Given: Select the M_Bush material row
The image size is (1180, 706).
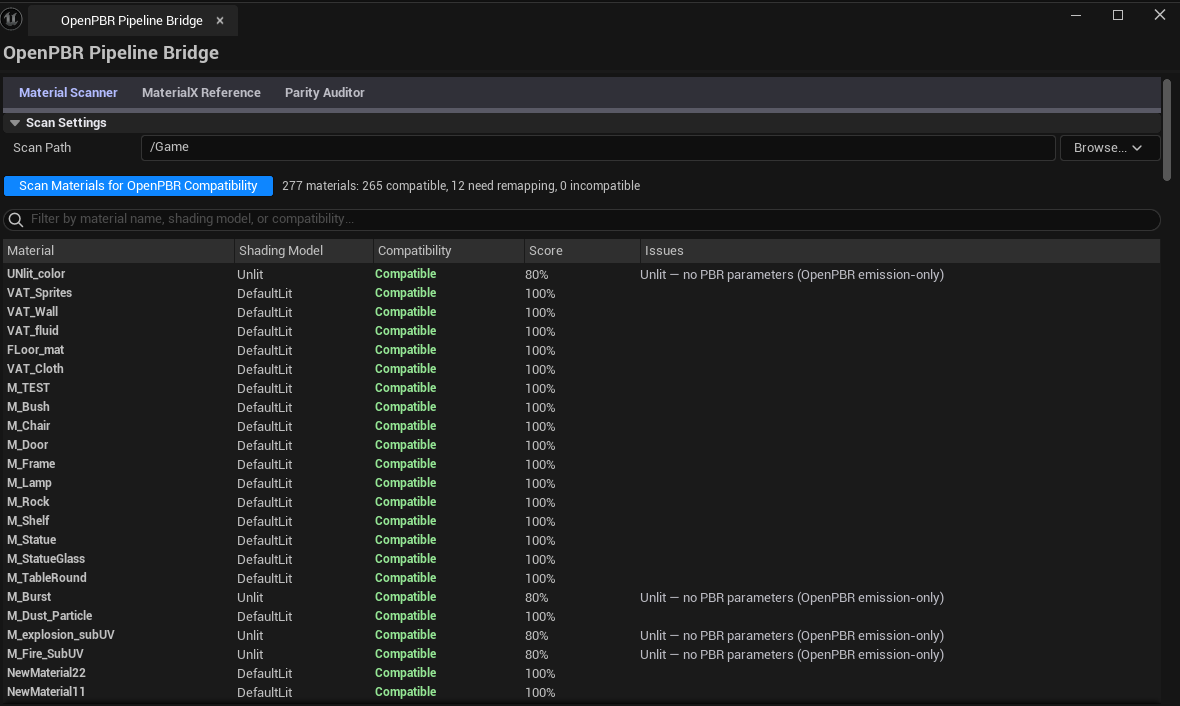Looking at the screenshot, I should pos(582,406).
